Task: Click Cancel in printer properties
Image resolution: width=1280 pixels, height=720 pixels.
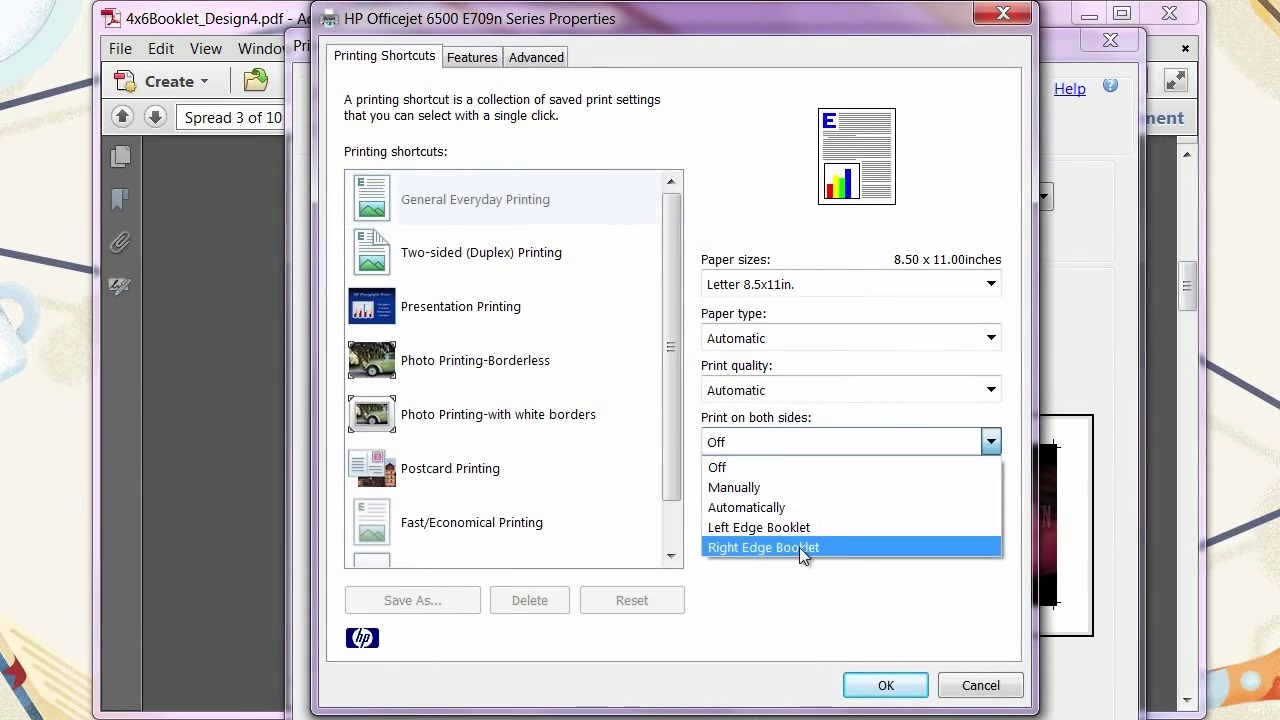Action: (981, 685)
